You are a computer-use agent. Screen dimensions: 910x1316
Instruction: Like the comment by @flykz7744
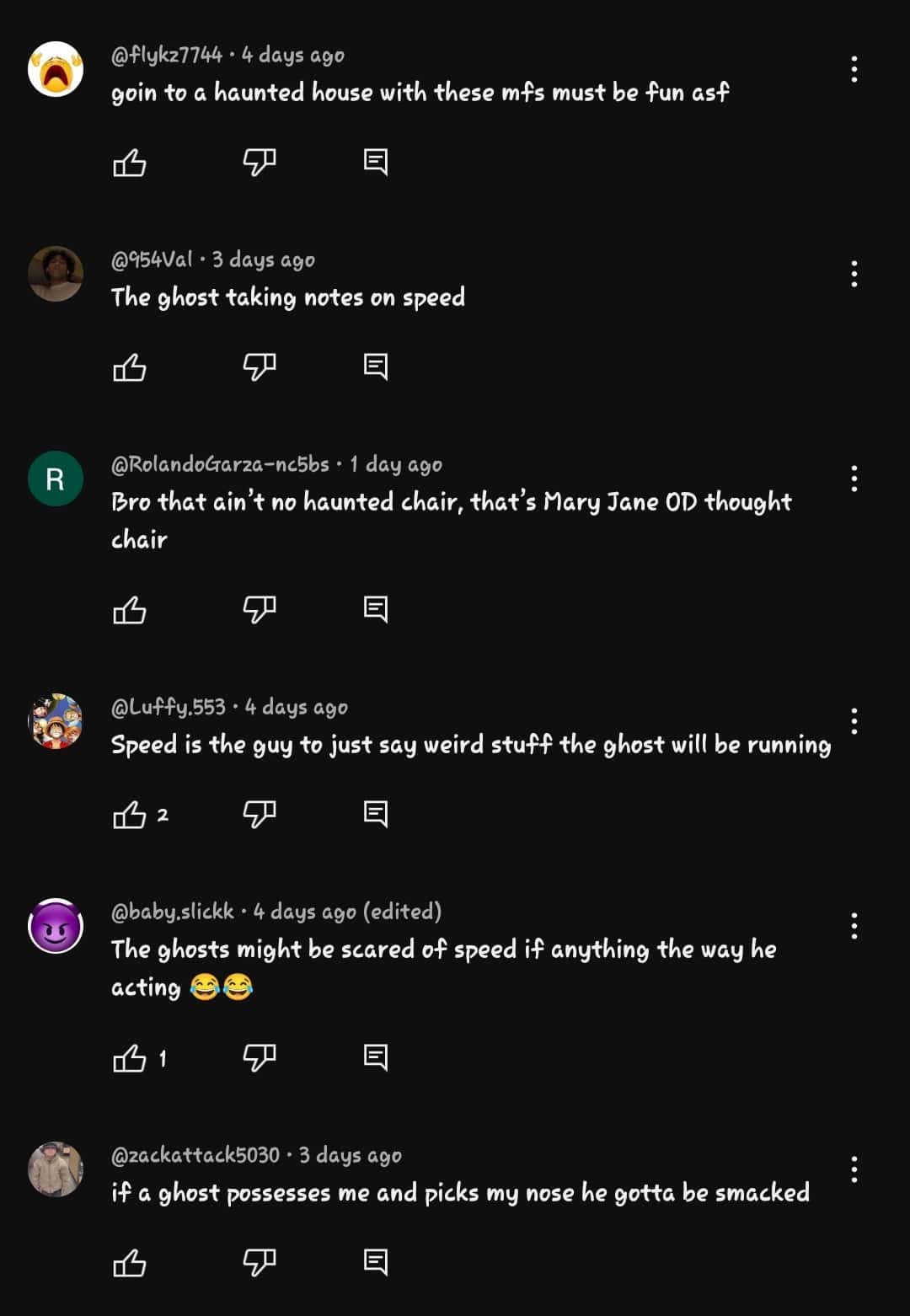tap(130, 162)
